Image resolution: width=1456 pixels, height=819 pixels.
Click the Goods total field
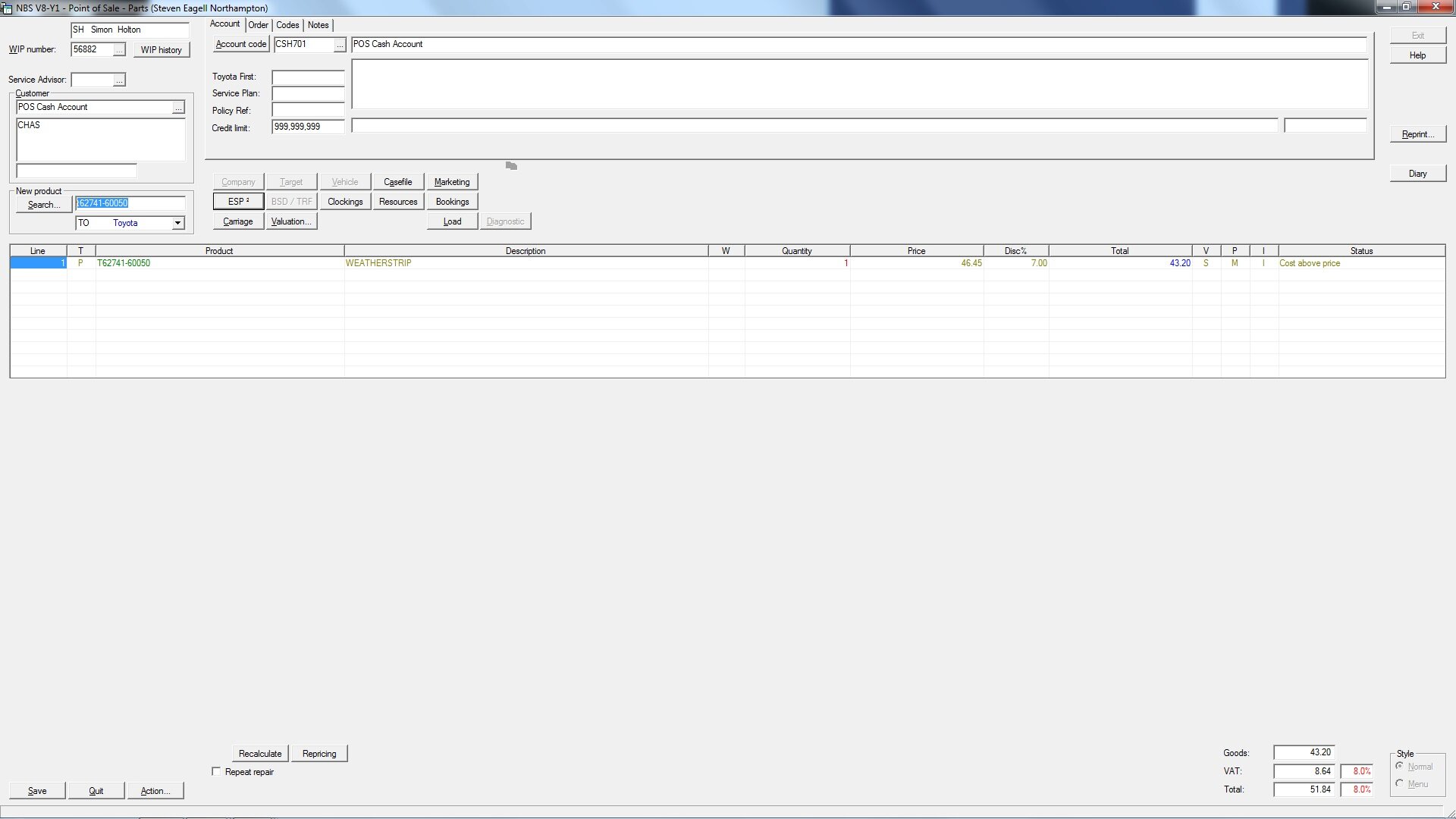point(1304,752)
